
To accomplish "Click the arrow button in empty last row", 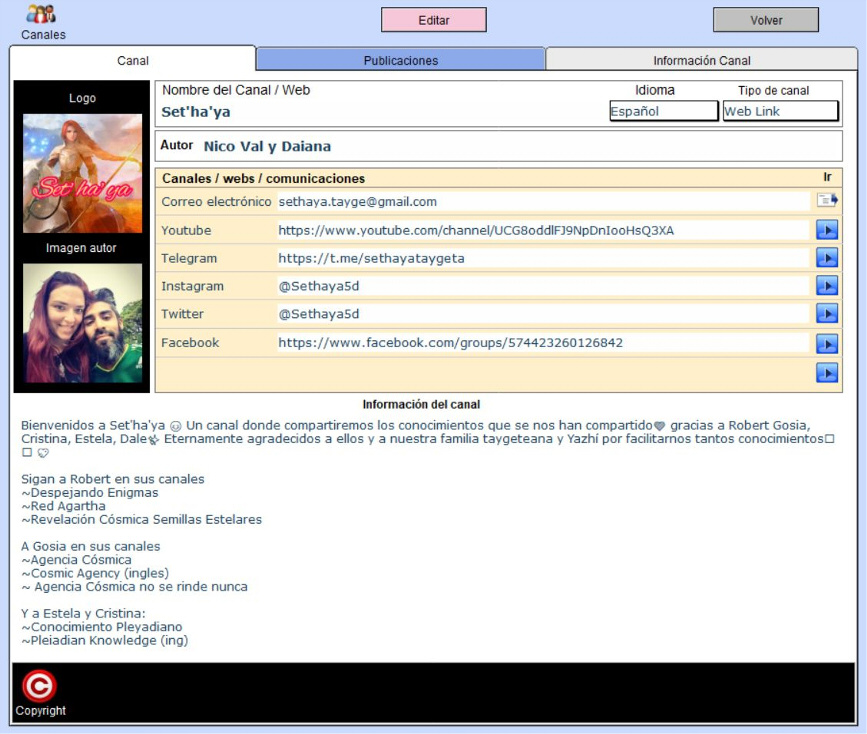I will 826,373.
